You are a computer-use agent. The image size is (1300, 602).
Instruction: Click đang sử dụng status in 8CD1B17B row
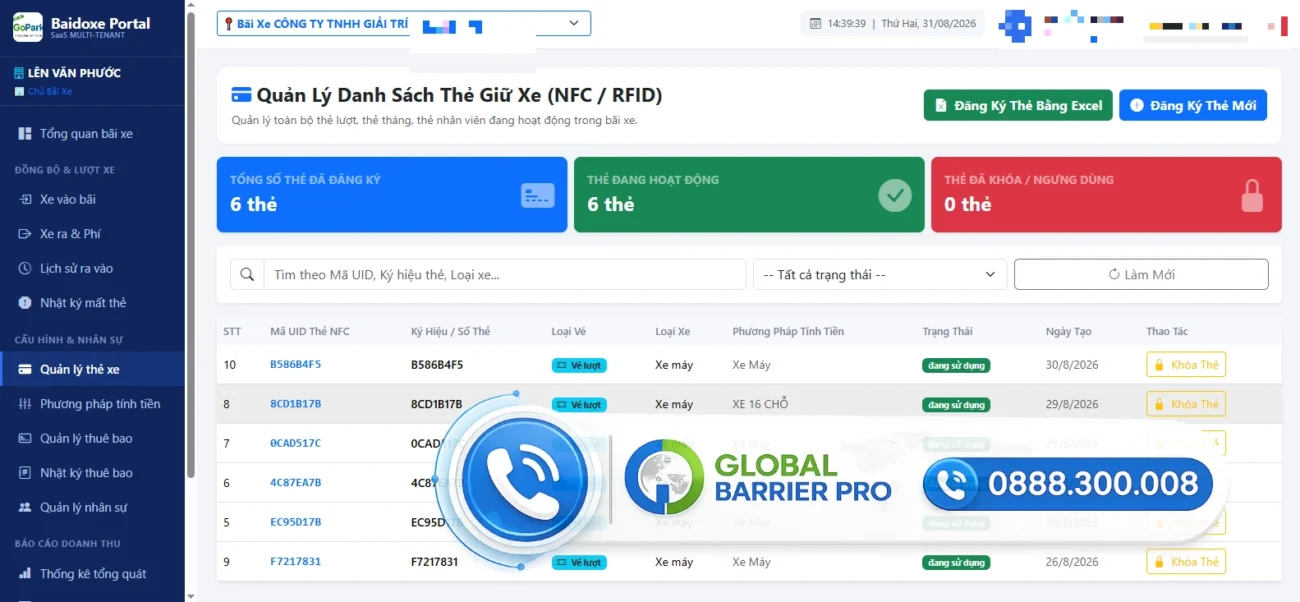pos(956,405)
